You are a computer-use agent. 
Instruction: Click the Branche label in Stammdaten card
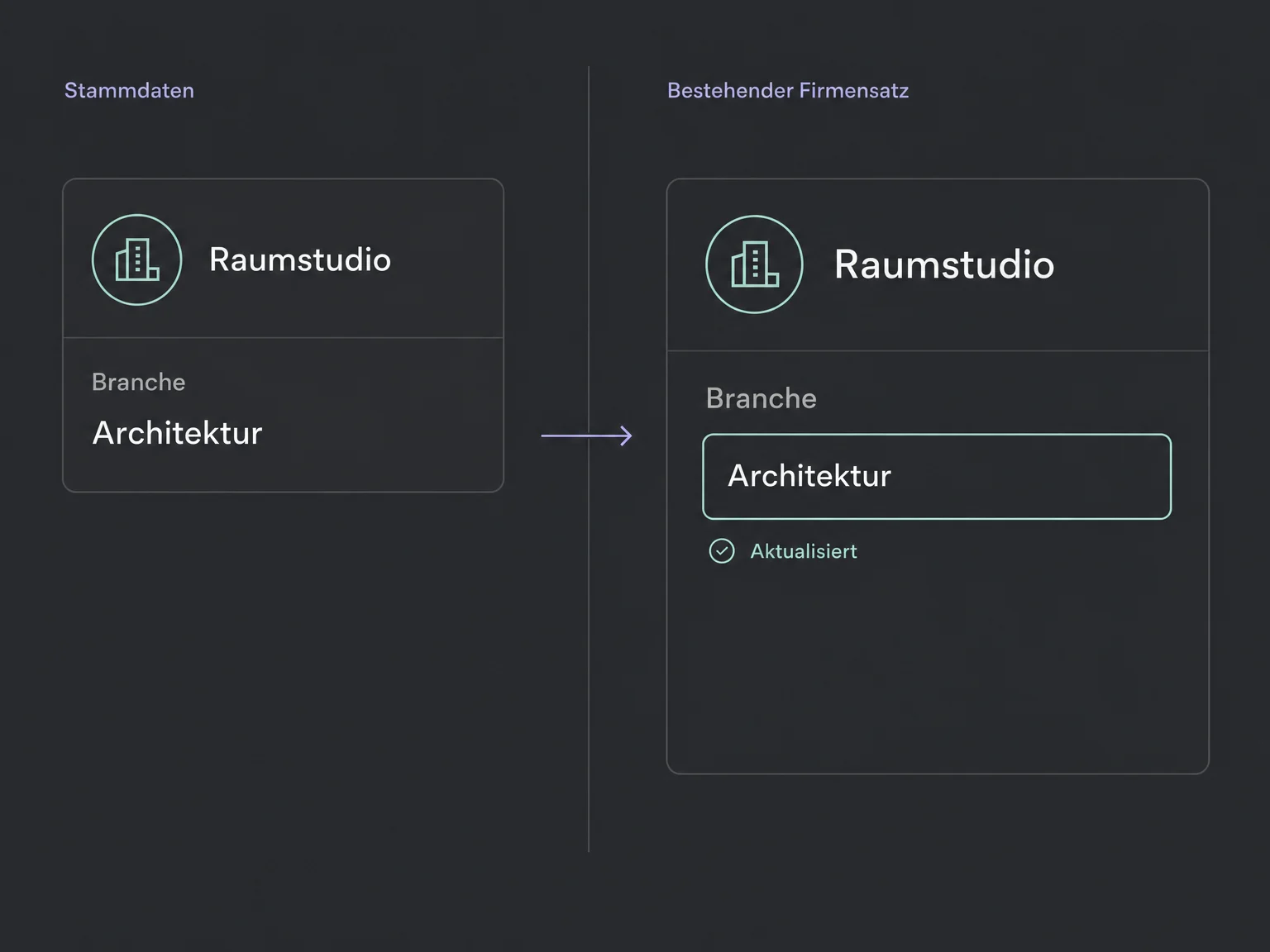(138, 382)
